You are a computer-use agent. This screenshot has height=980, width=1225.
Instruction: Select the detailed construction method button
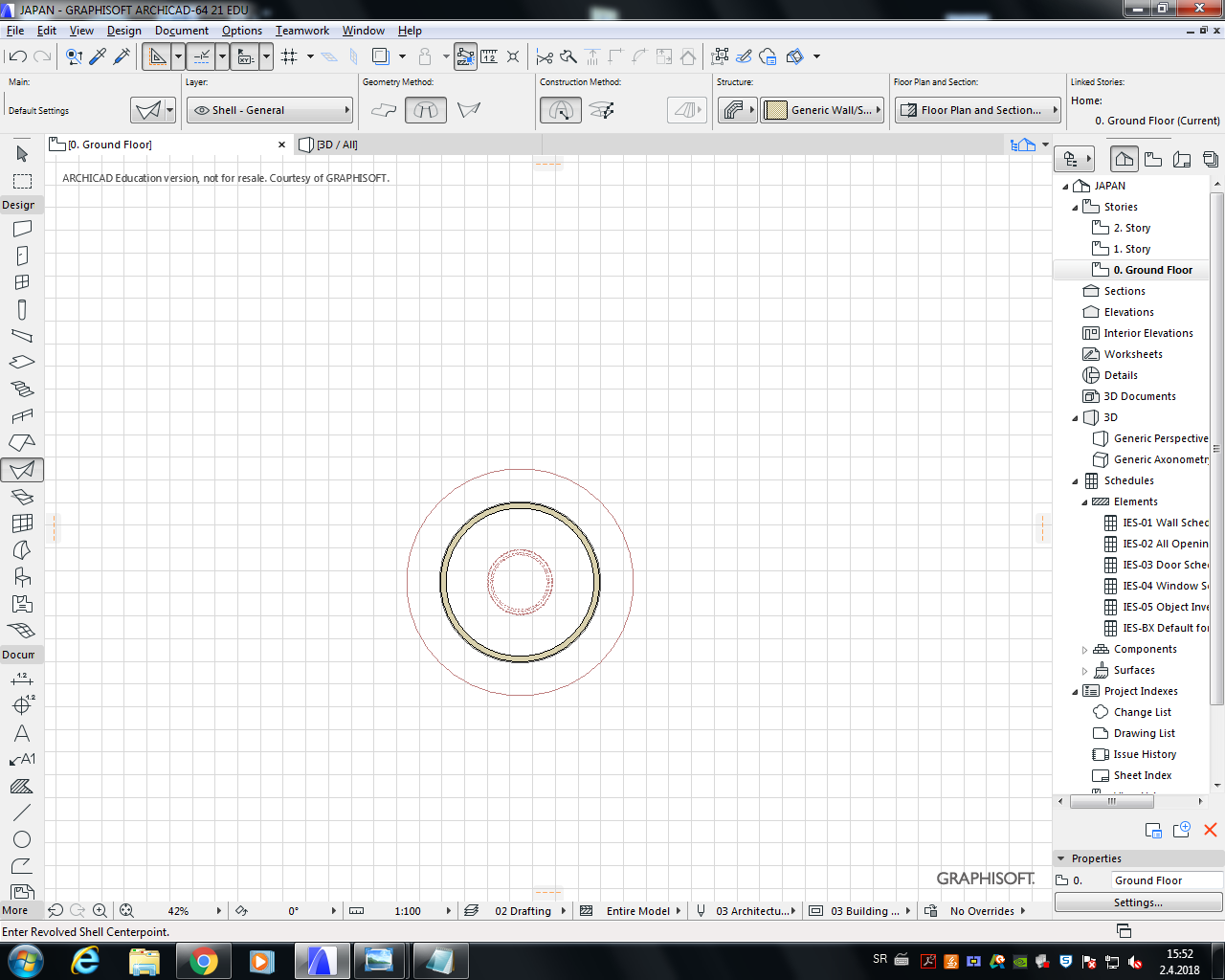pyautogui.click(x=601, y=110)
